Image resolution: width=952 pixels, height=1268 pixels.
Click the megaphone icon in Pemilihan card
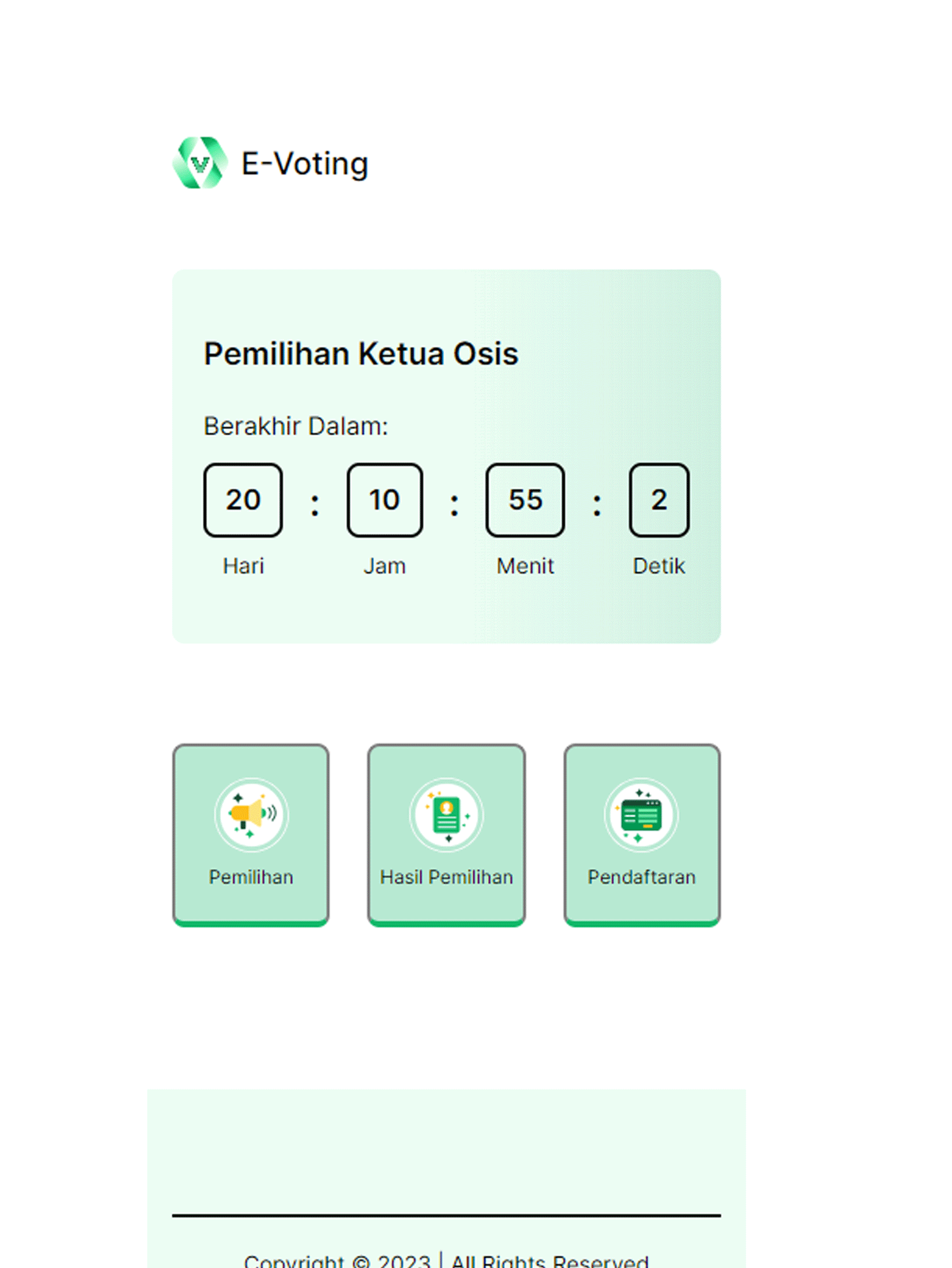point(251,814)
